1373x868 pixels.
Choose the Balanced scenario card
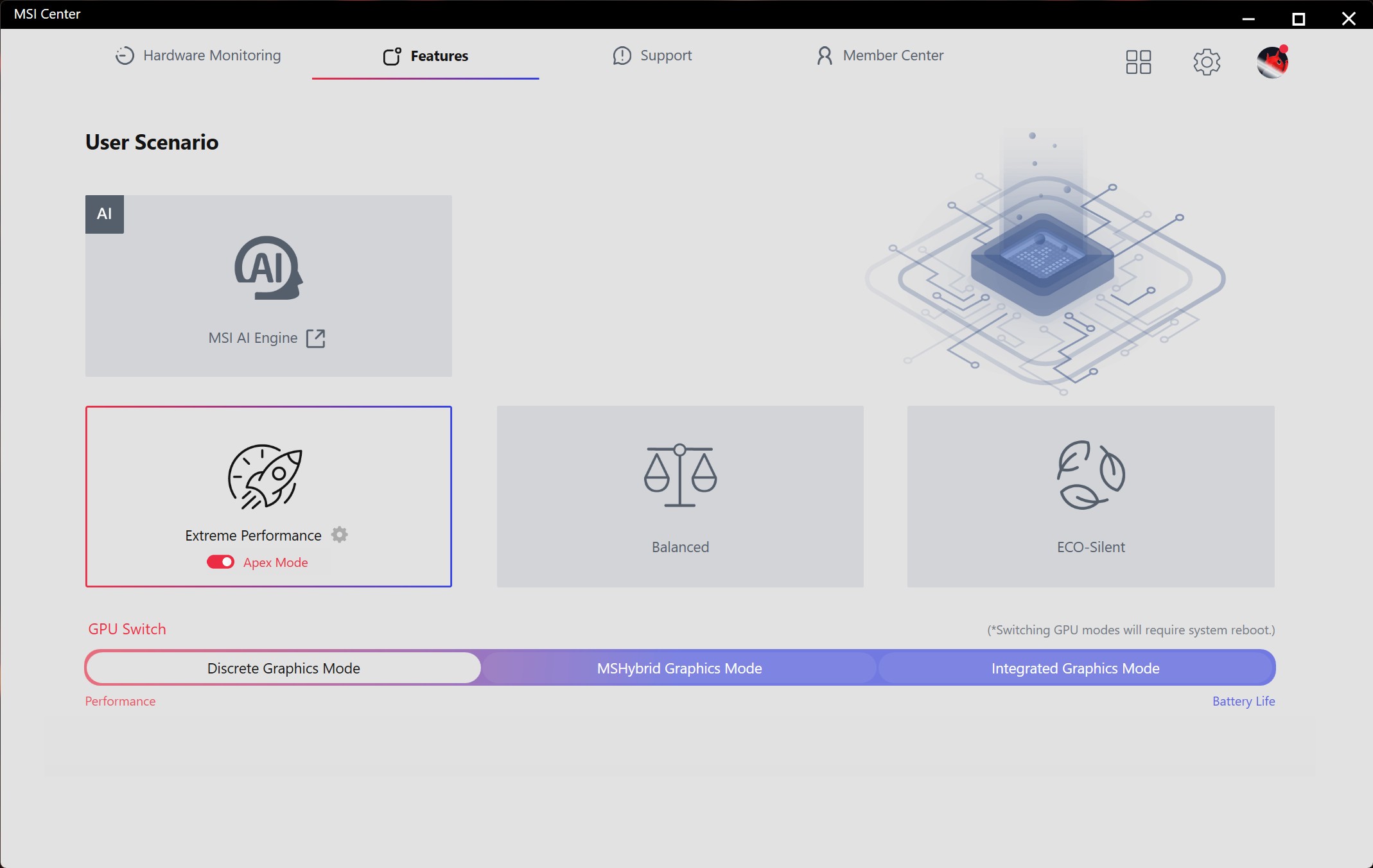pyautogui.click(x=680, y=496)
